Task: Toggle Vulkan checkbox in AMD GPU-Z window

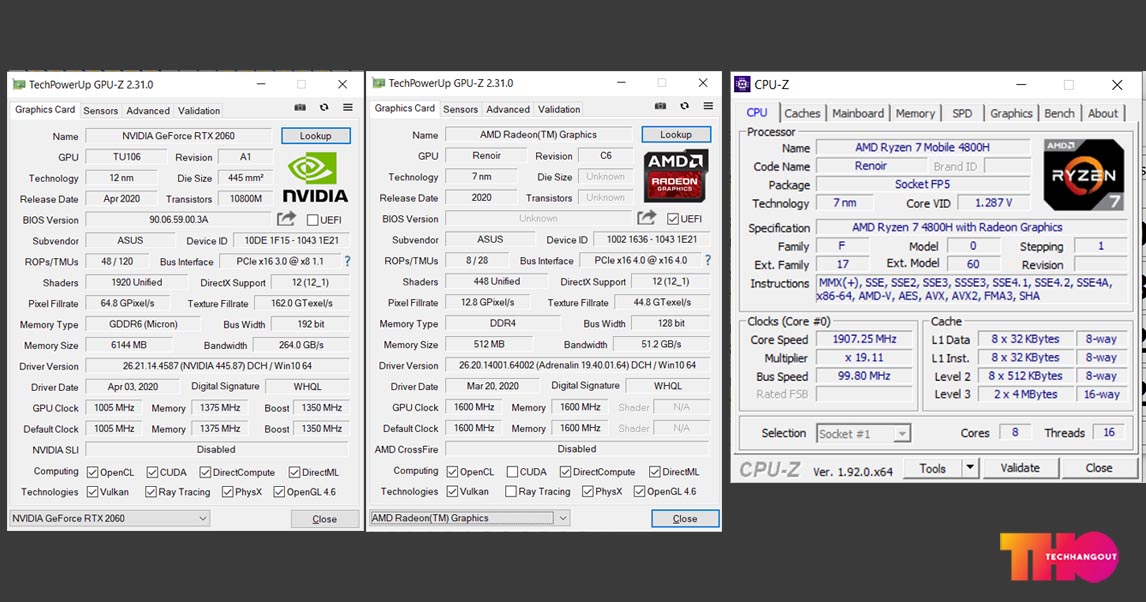Action: click(x=452, y=492)
